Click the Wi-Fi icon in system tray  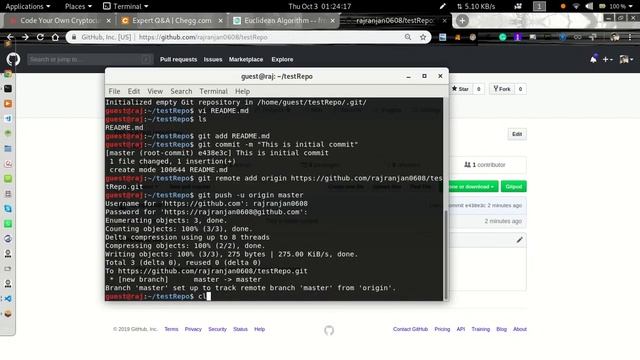(576, 6)
